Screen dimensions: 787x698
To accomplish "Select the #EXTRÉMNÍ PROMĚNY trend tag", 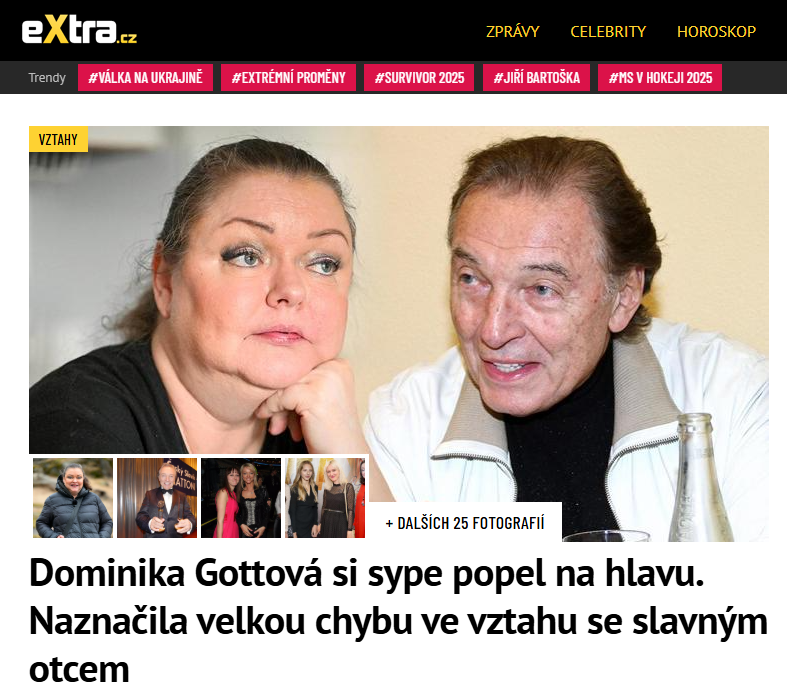I will click(x=289, y=78).
